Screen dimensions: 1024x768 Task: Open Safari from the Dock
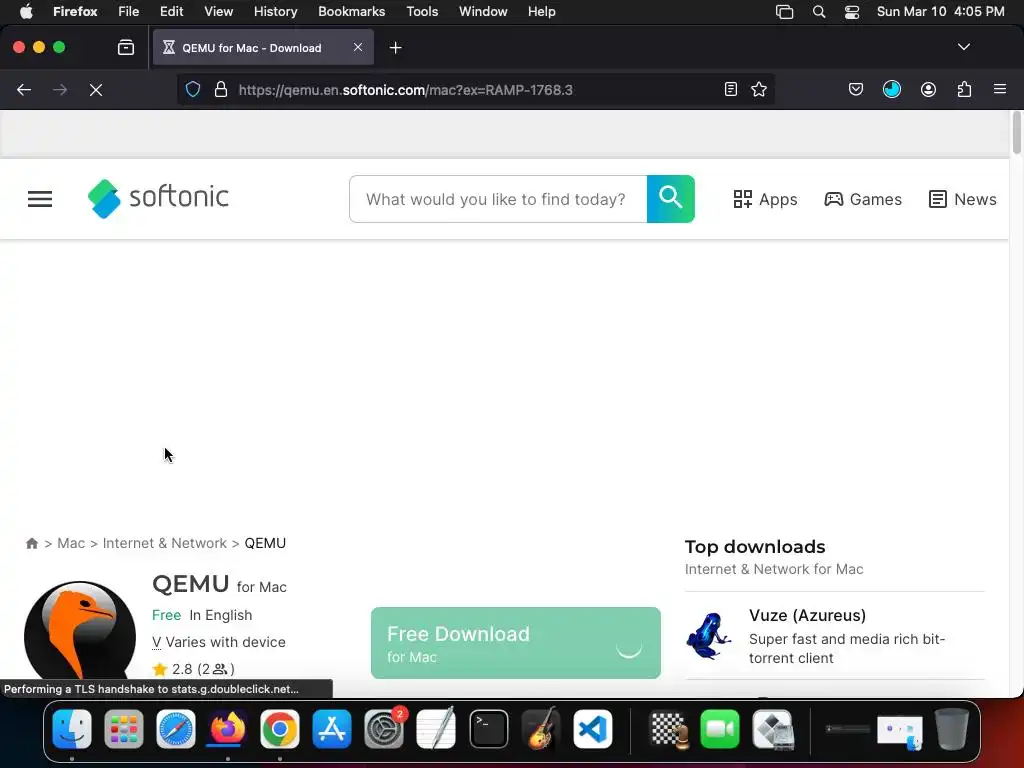coord(176,729)
